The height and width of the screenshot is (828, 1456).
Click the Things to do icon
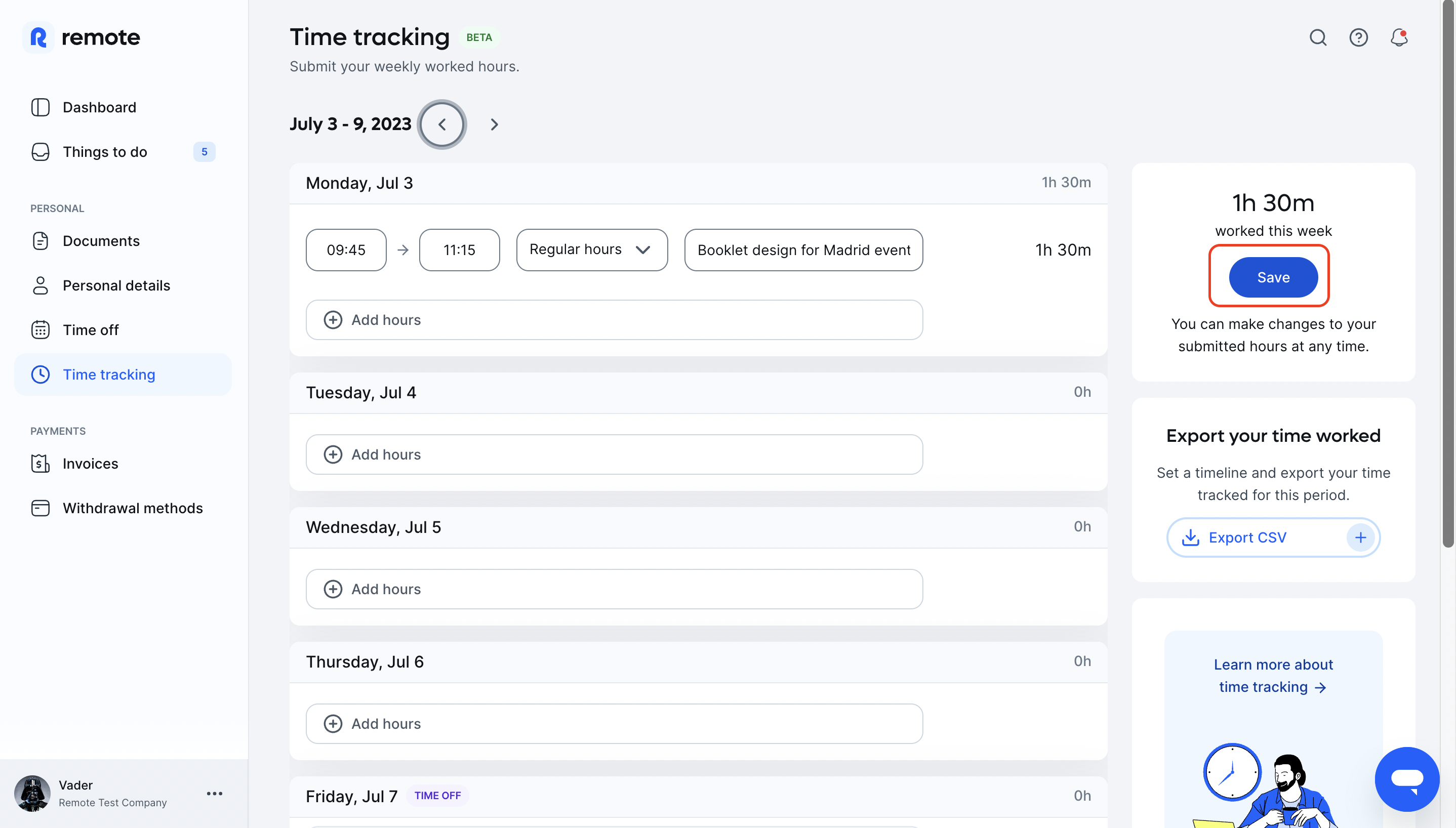[40, 151]
